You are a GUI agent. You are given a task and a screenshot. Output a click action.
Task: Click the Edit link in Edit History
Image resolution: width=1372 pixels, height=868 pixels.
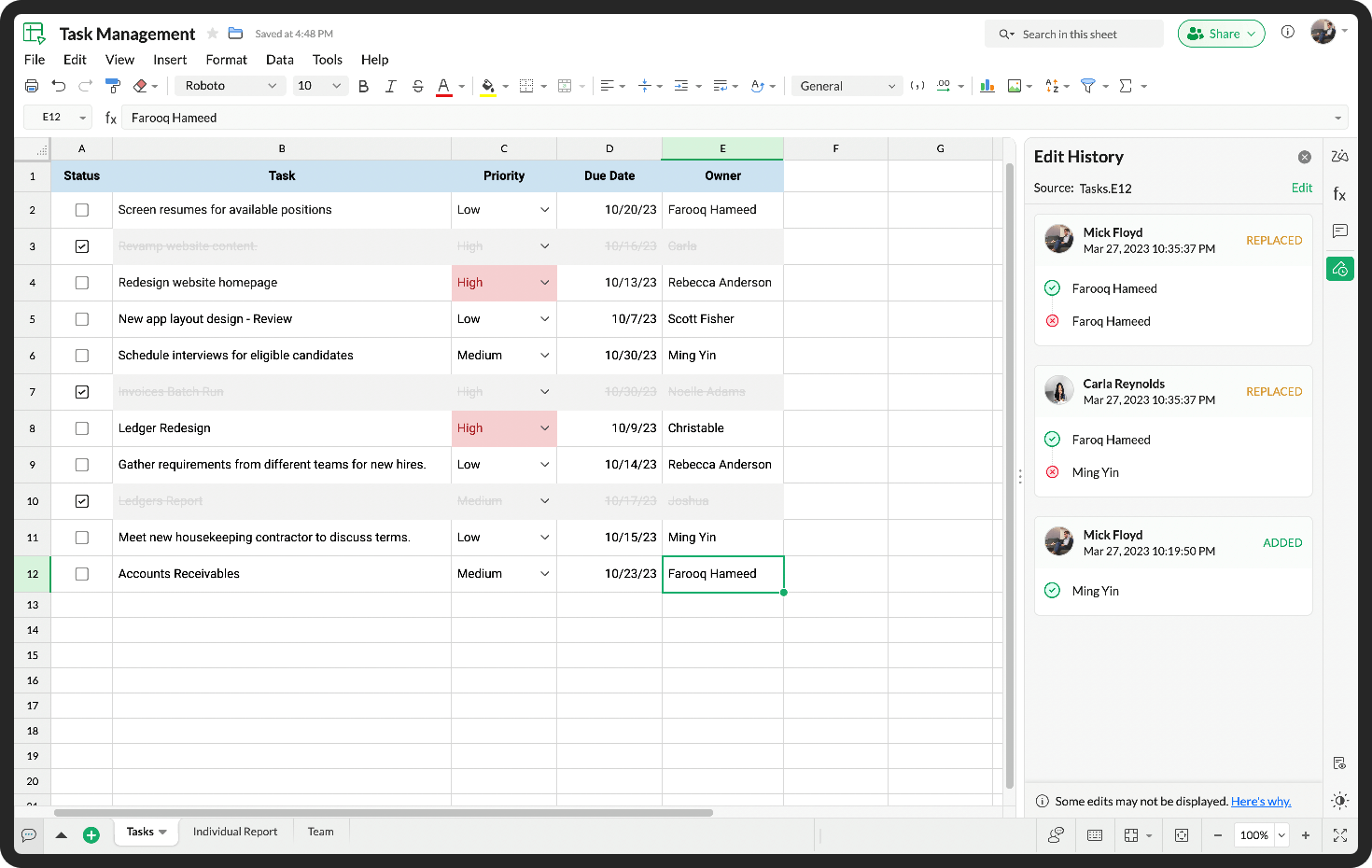1302,188
